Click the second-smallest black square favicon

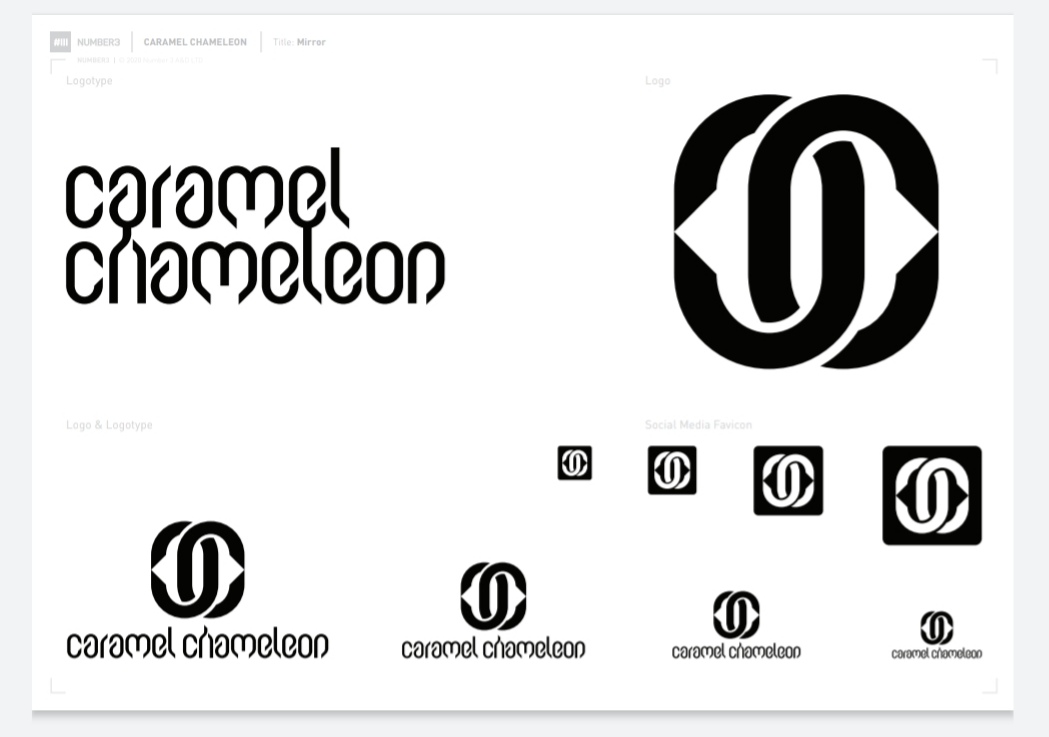672,470
